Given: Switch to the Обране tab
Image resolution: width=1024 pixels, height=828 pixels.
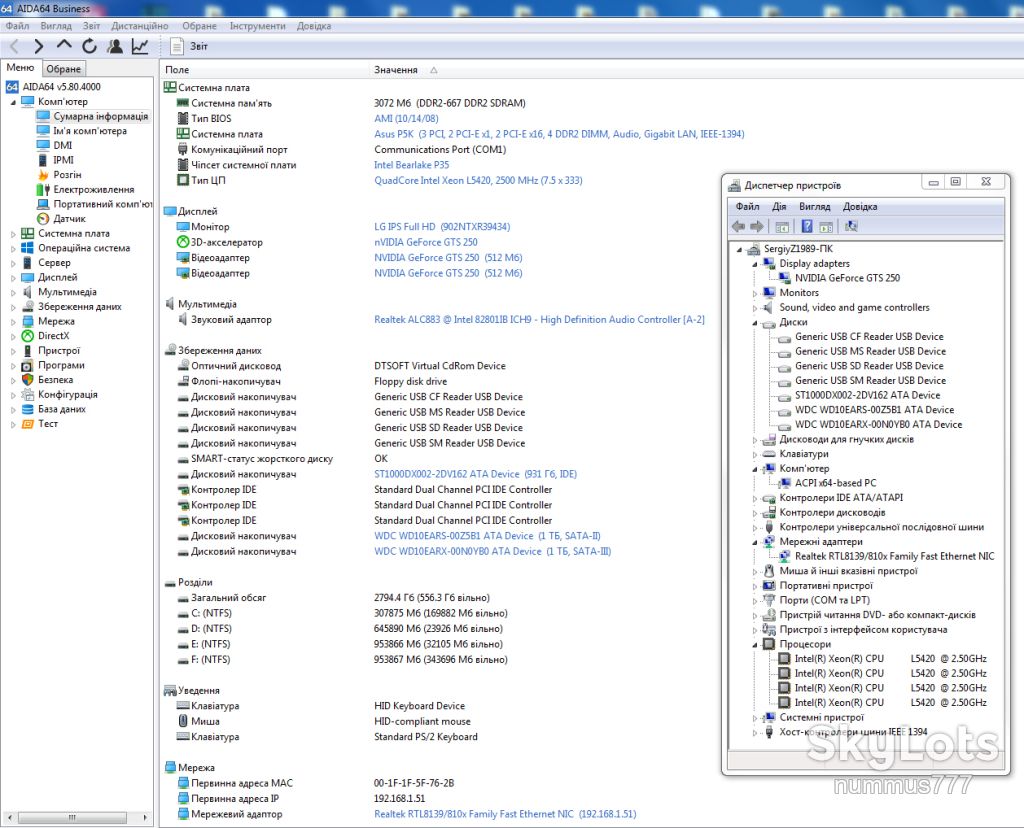Looking at the screenshot, I should click(x=63, y=69).
